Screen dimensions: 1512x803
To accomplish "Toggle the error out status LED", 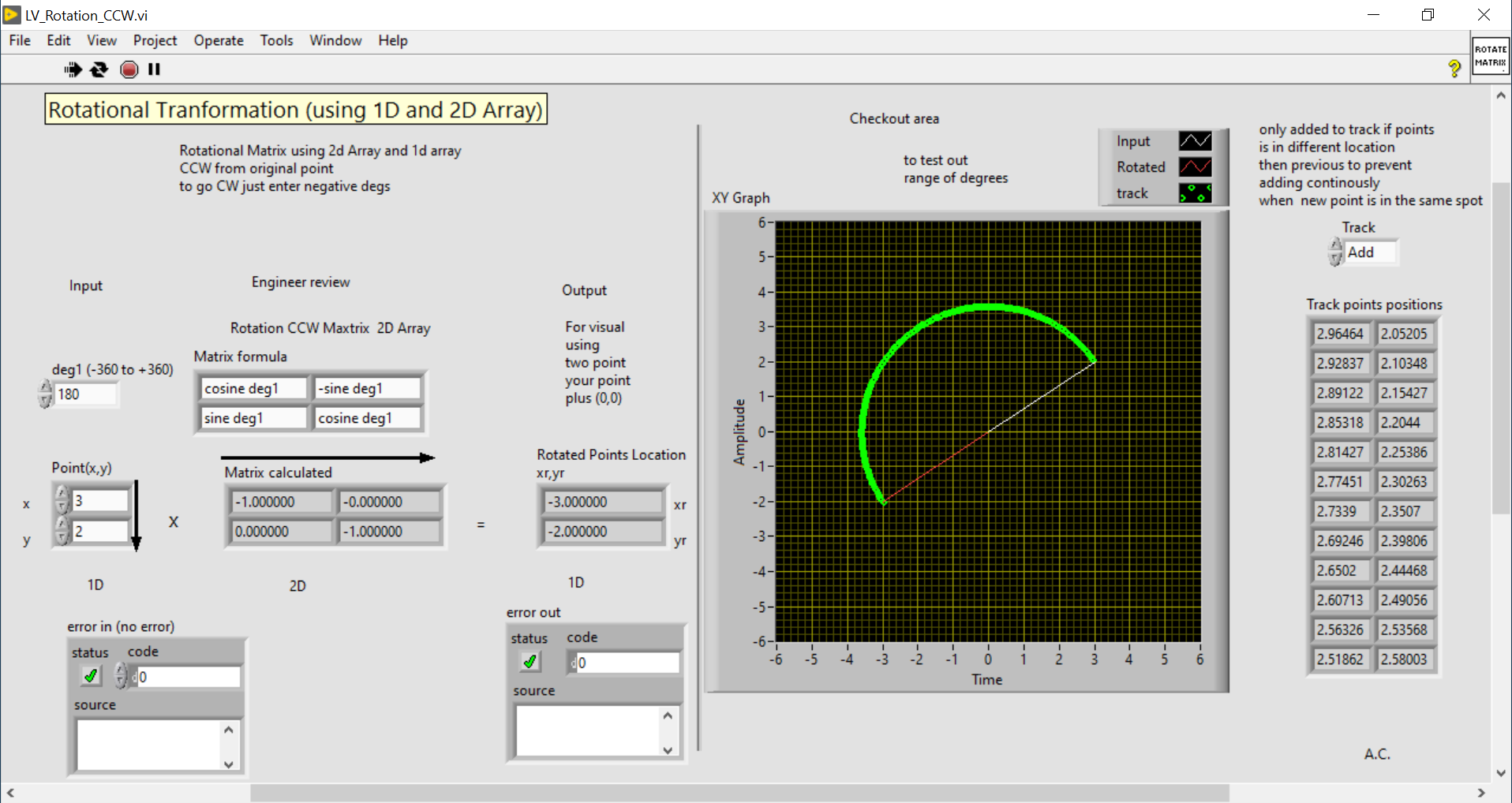I will 530,662.
